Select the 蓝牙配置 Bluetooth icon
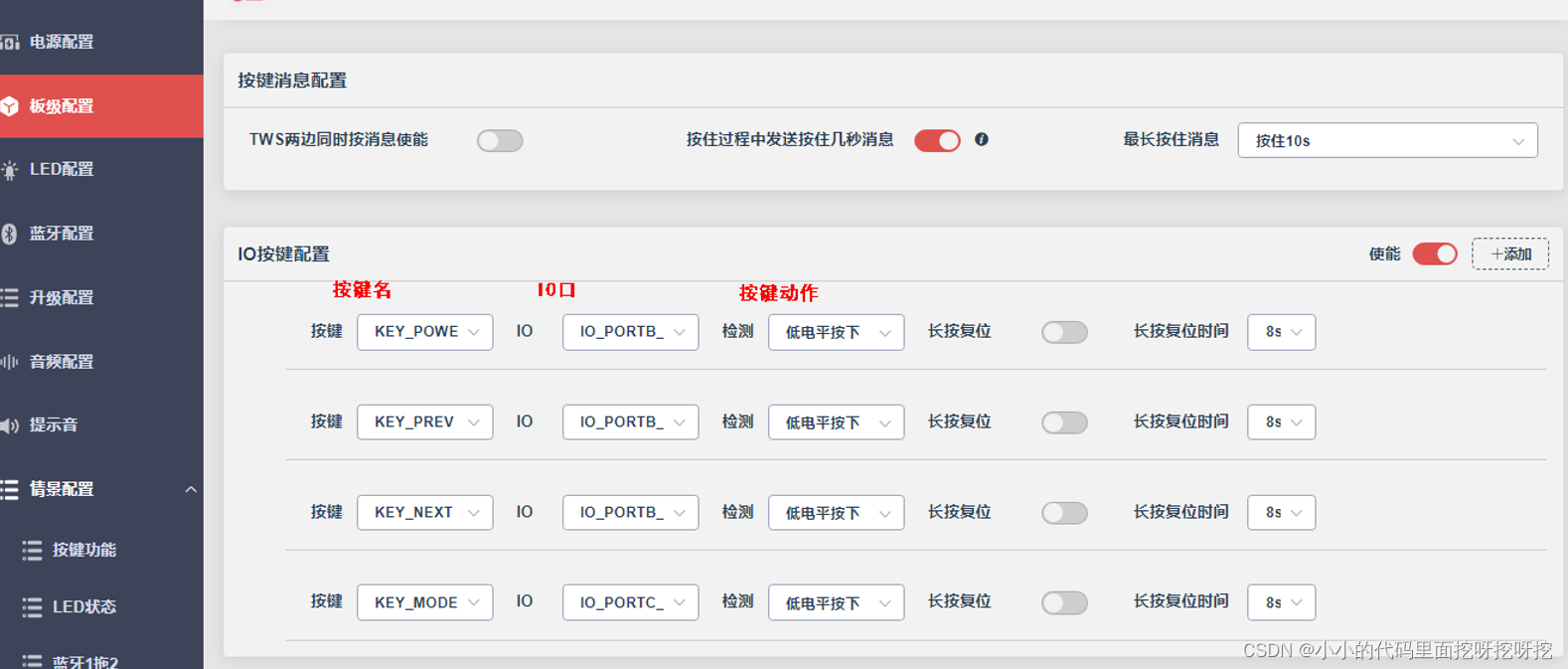The width and height of the screenshot is (1568, 669). coord(11,233)
